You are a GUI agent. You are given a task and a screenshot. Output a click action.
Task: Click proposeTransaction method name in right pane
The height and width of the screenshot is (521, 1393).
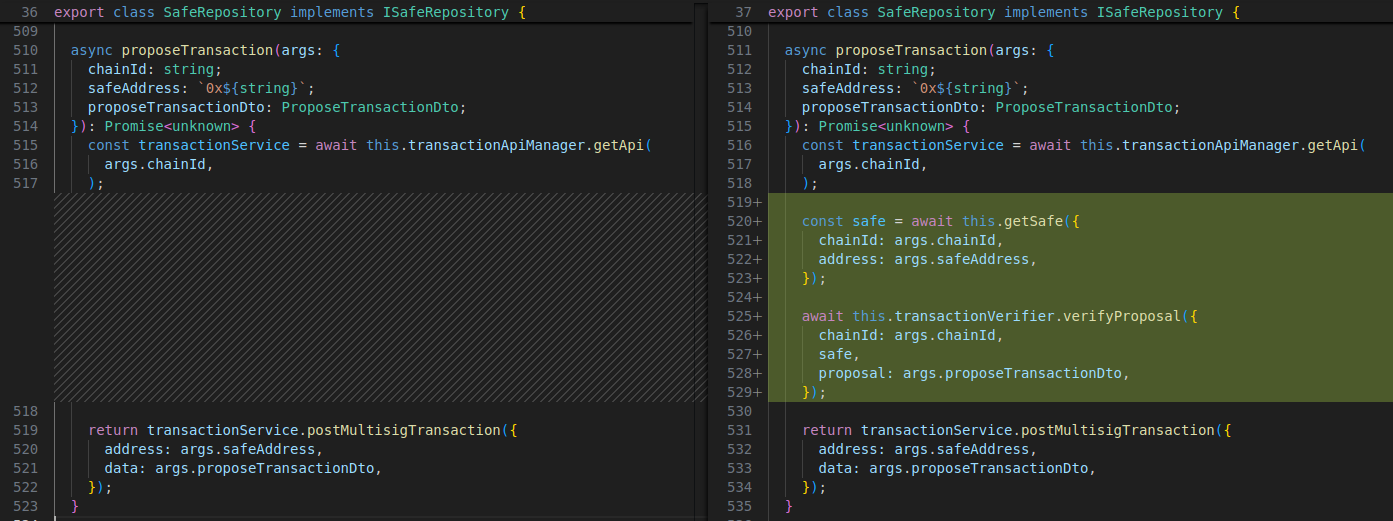pyautogui.click(x=910, y=50)
